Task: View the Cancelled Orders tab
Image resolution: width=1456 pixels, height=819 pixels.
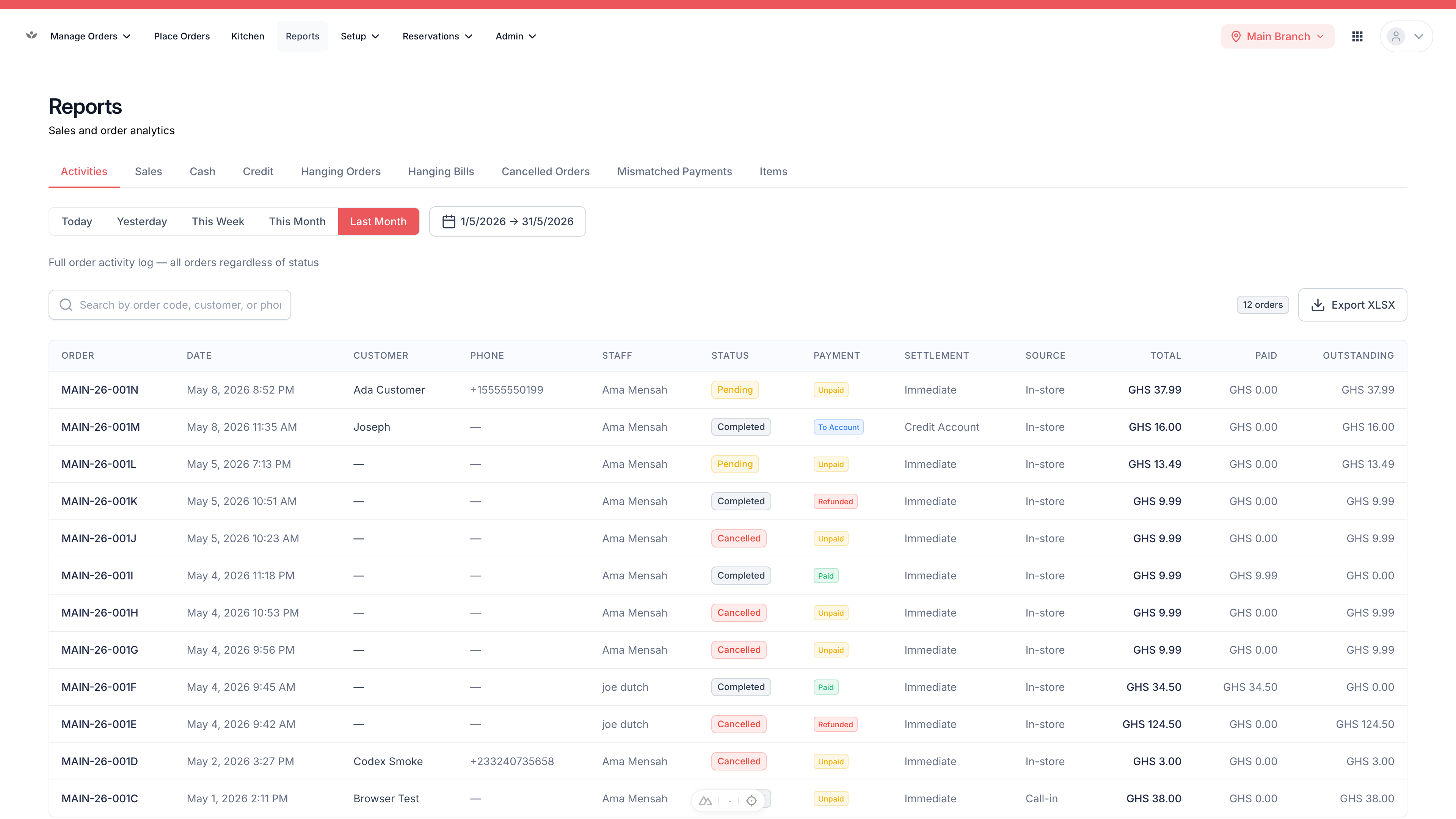Action: click(x=546, y=171)
